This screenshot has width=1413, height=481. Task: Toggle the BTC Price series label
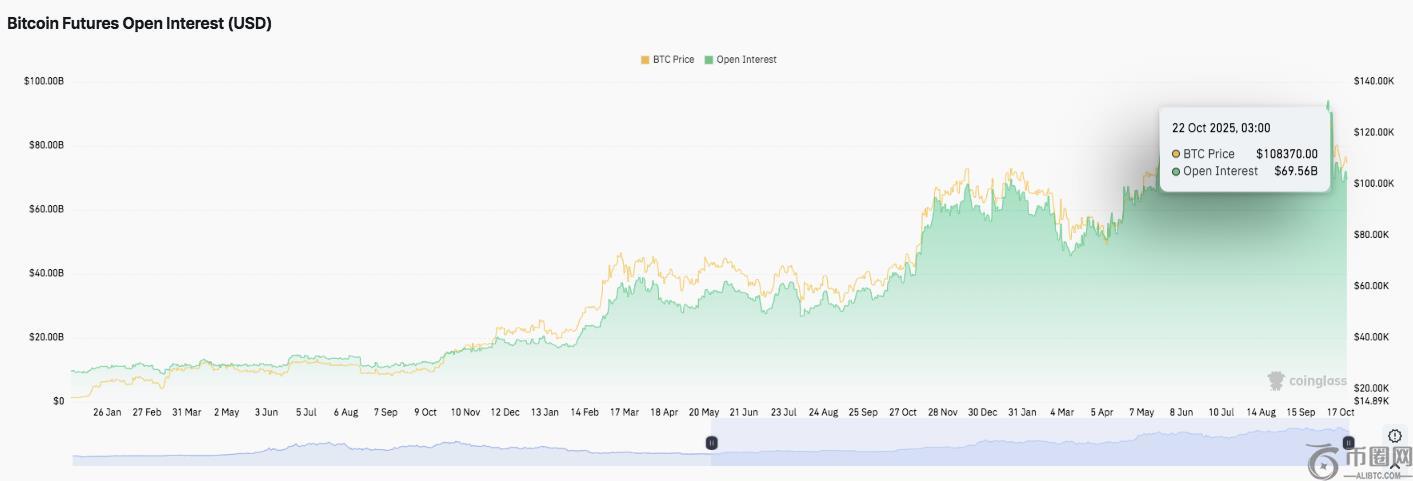[x=673, y=60]
